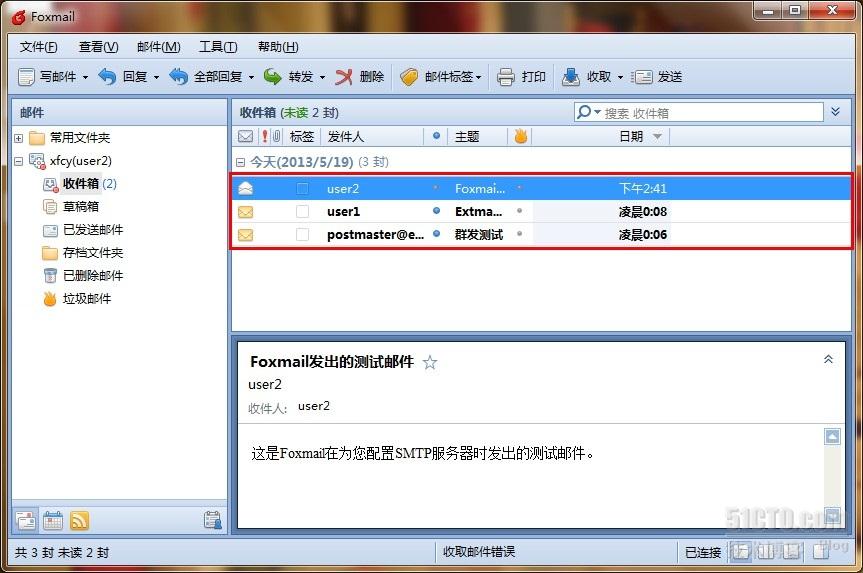Open the 邮件(M) menu
This screenshot has height=573, width=863.
click(159, 47)
